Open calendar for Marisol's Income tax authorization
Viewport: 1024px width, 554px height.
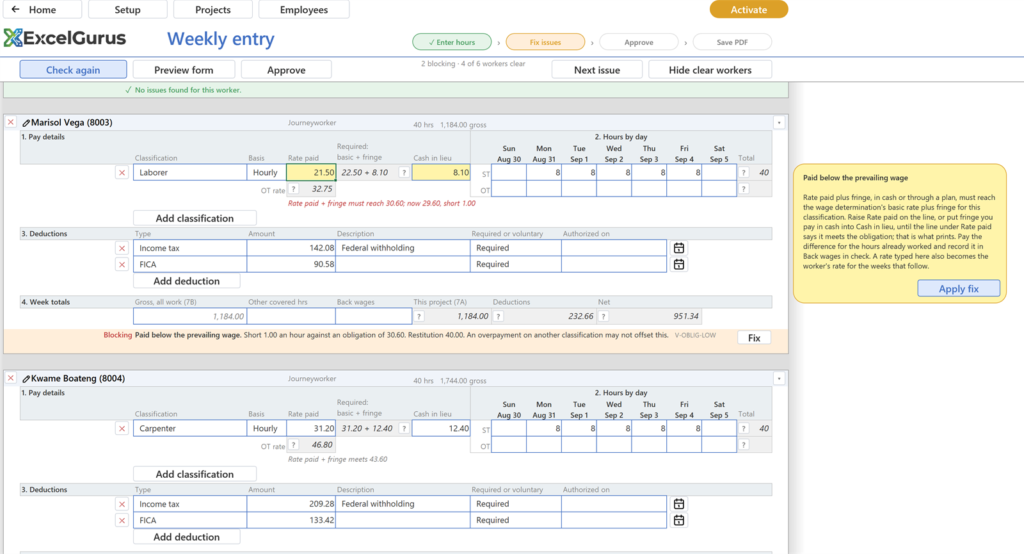tap(679, 248)
